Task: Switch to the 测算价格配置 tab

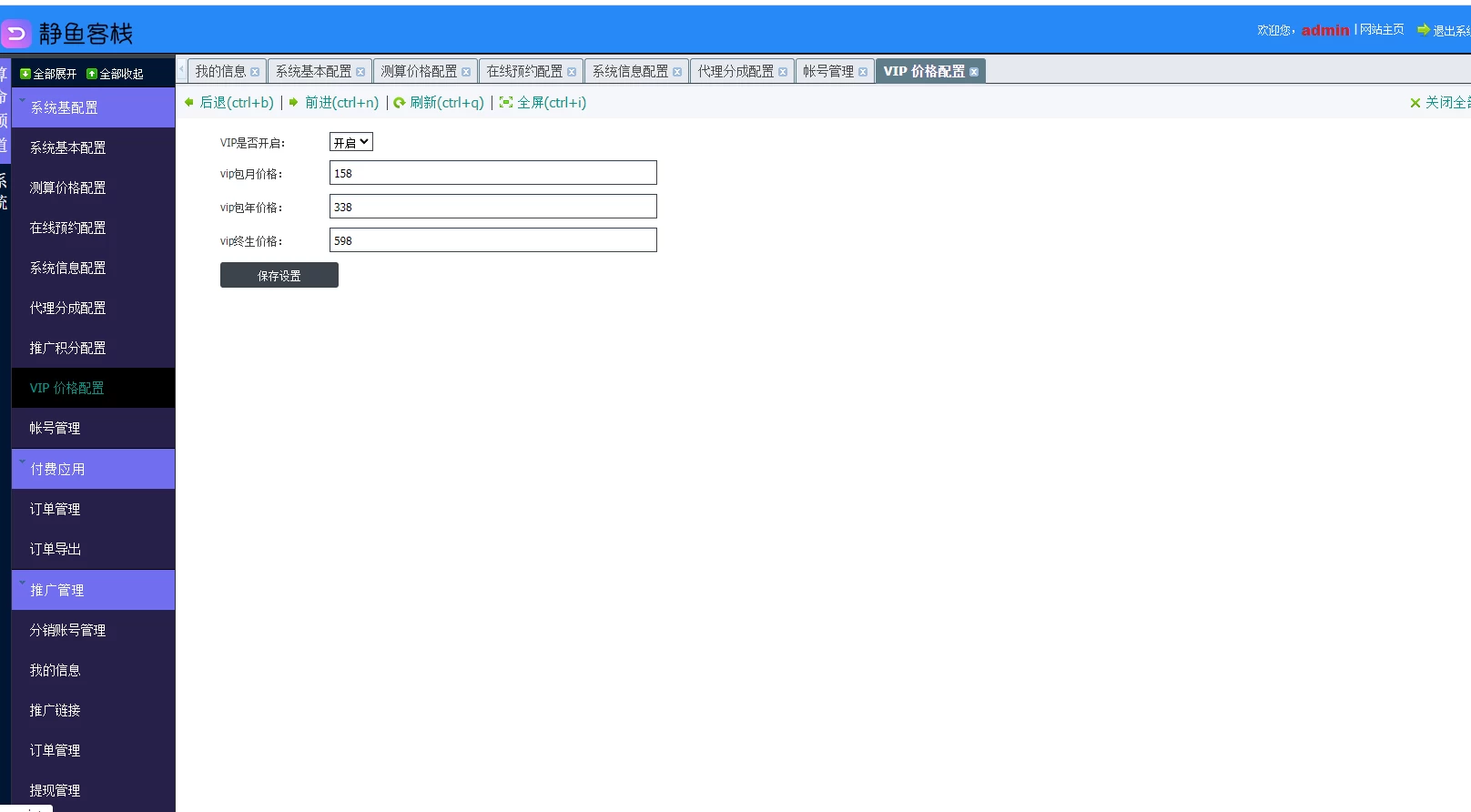Action: [419, 71]
